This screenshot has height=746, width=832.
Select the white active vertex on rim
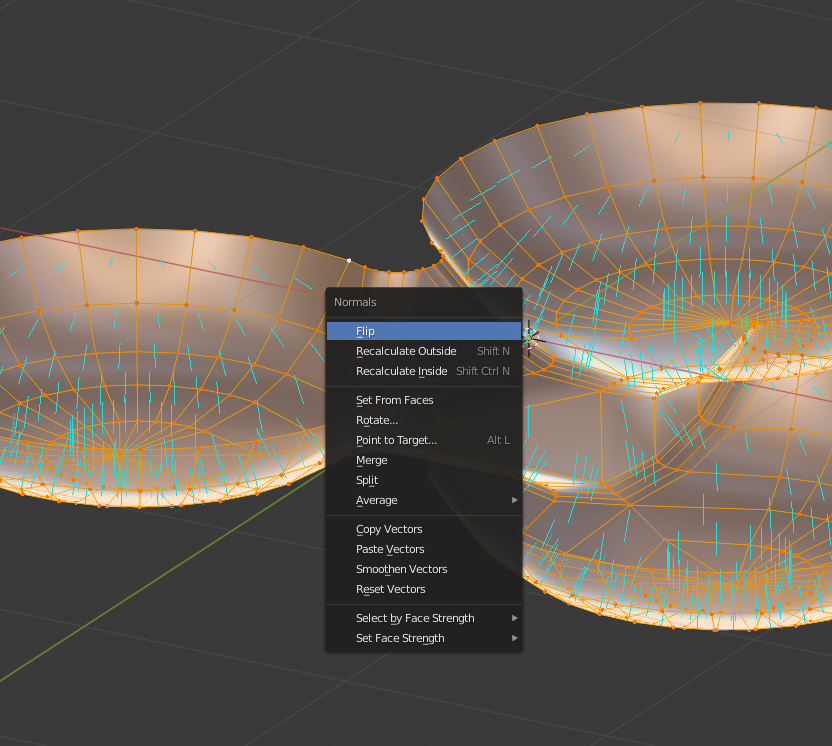pyautogui.click(x=348, y=260)
